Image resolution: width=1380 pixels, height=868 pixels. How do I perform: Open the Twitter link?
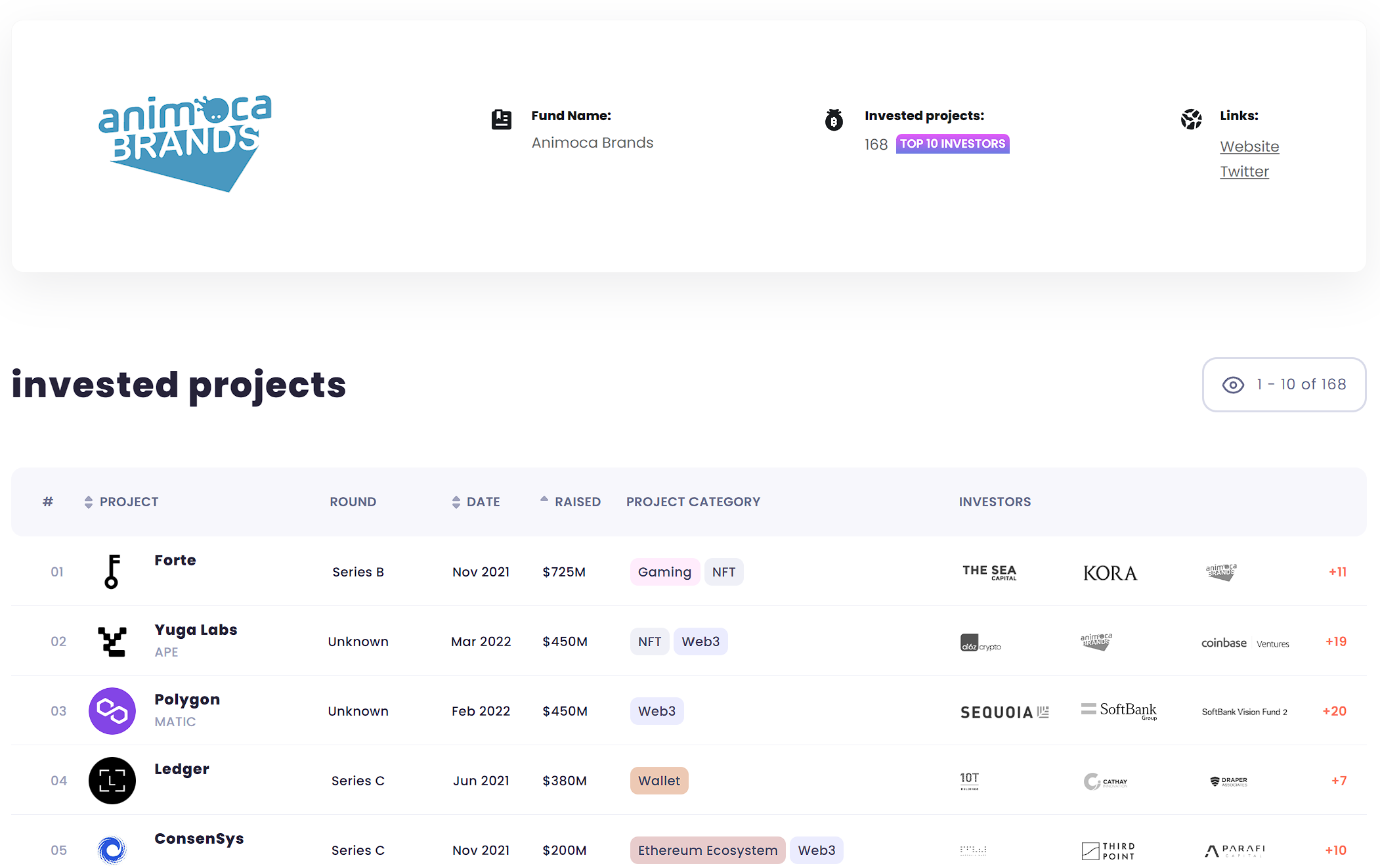click(x=1243, y=171)
